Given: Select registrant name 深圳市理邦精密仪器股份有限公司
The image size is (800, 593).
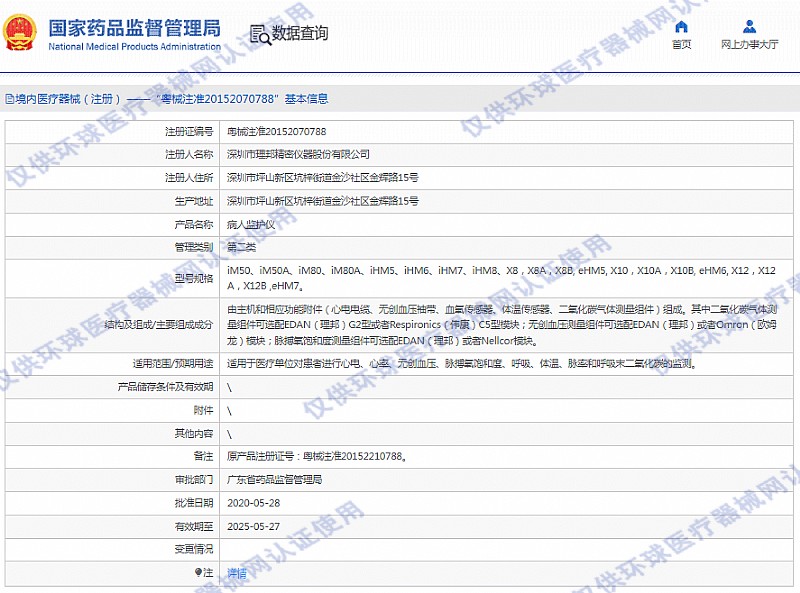Looking at the screenshot, I should pos(298,154).
